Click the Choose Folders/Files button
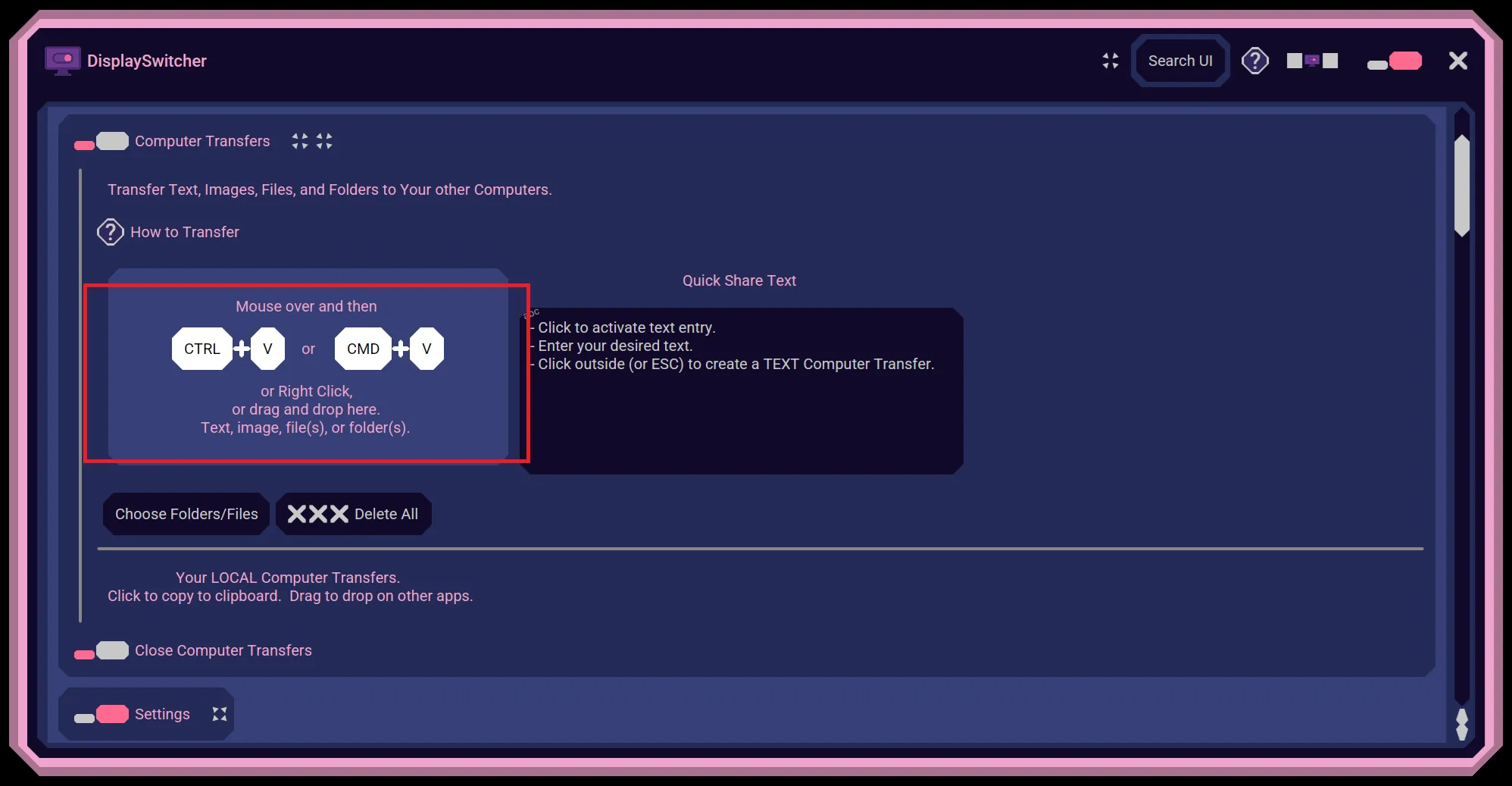1512x786 pixels. tap(186, 514)
